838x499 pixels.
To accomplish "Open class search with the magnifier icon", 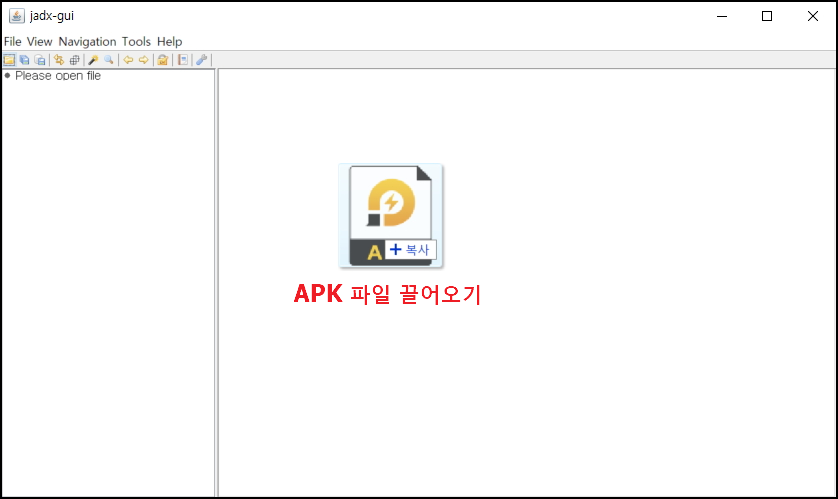I will pos(108,60).
